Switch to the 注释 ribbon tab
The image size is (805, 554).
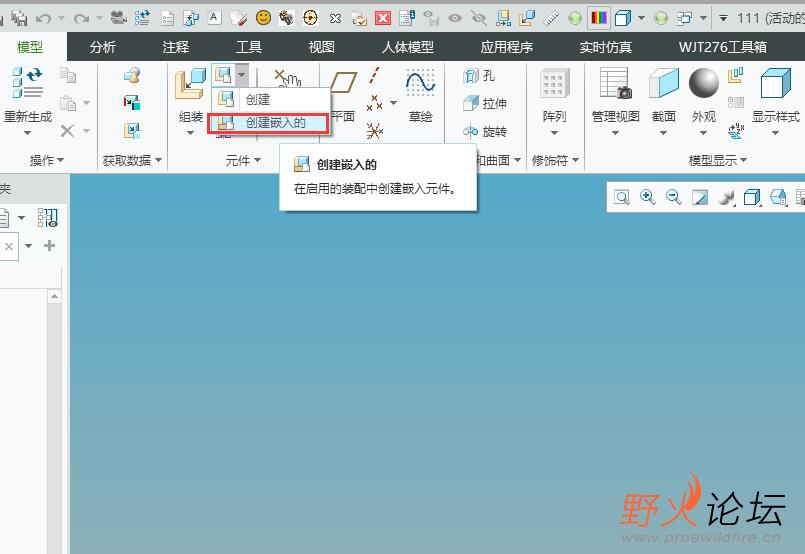pos(176,47)
